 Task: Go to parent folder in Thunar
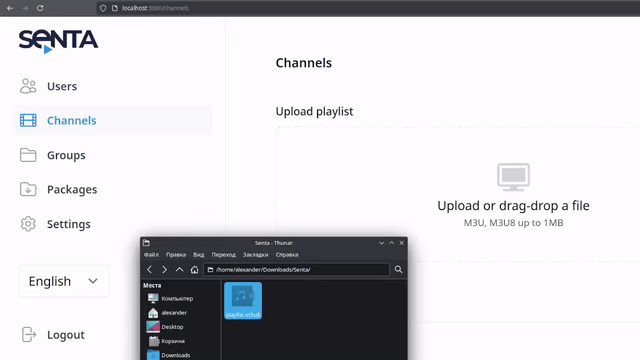(180, 269)
